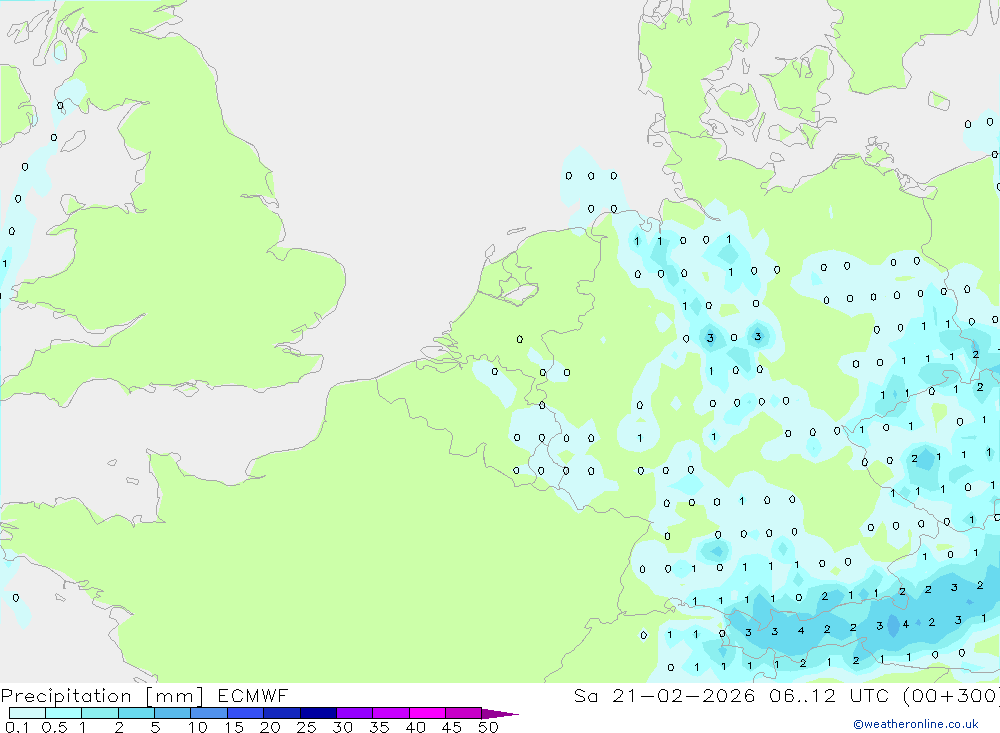The height and width of the screenshot is (733, 1000).
Task: Click the 'Precipitation' title word
Action: coord(66,696)
